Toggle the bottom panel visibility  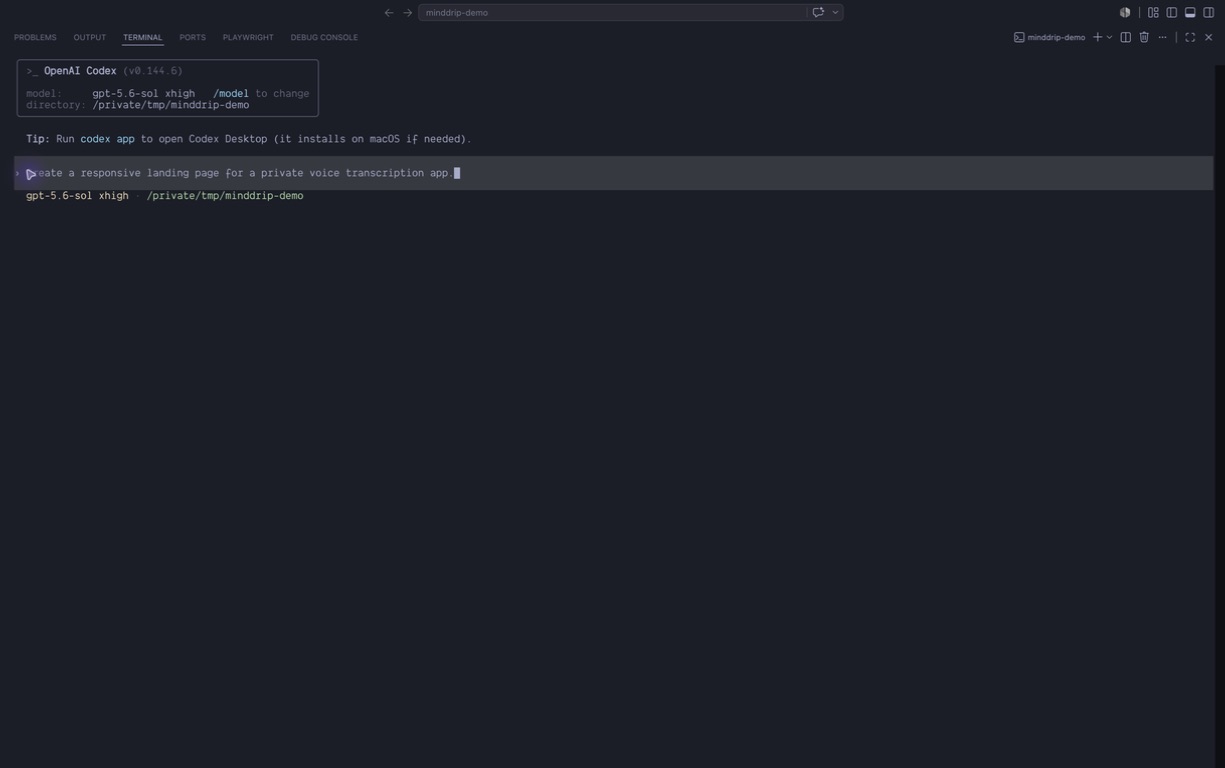[x=1190, y=13]
